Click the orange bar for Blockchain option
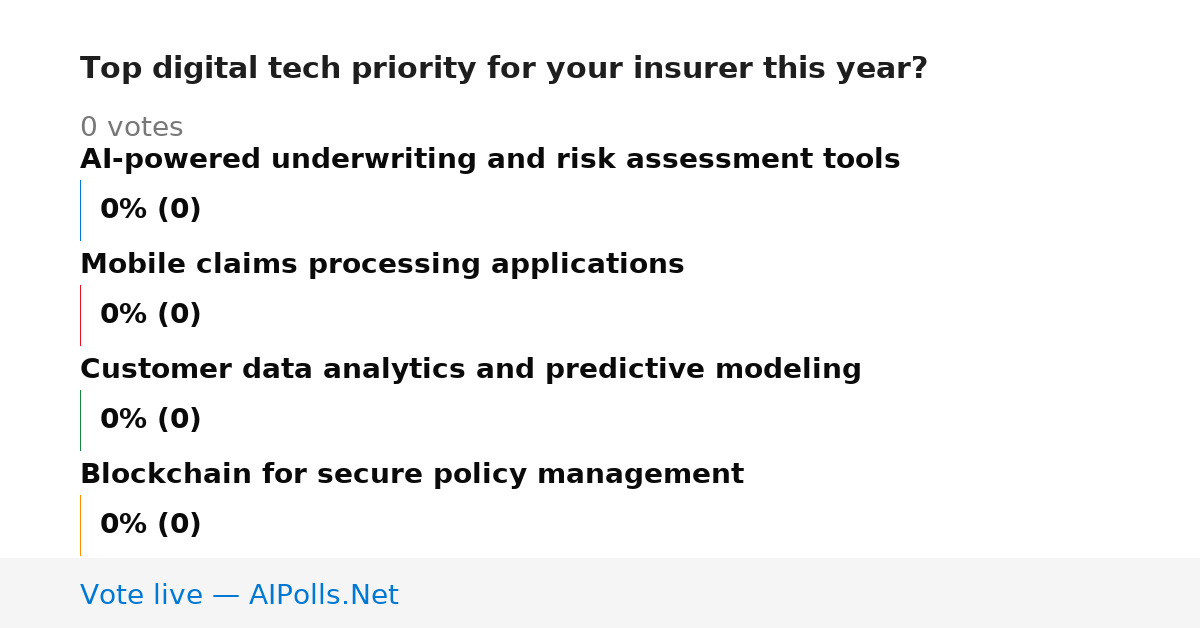 click(x=81, y=525)
